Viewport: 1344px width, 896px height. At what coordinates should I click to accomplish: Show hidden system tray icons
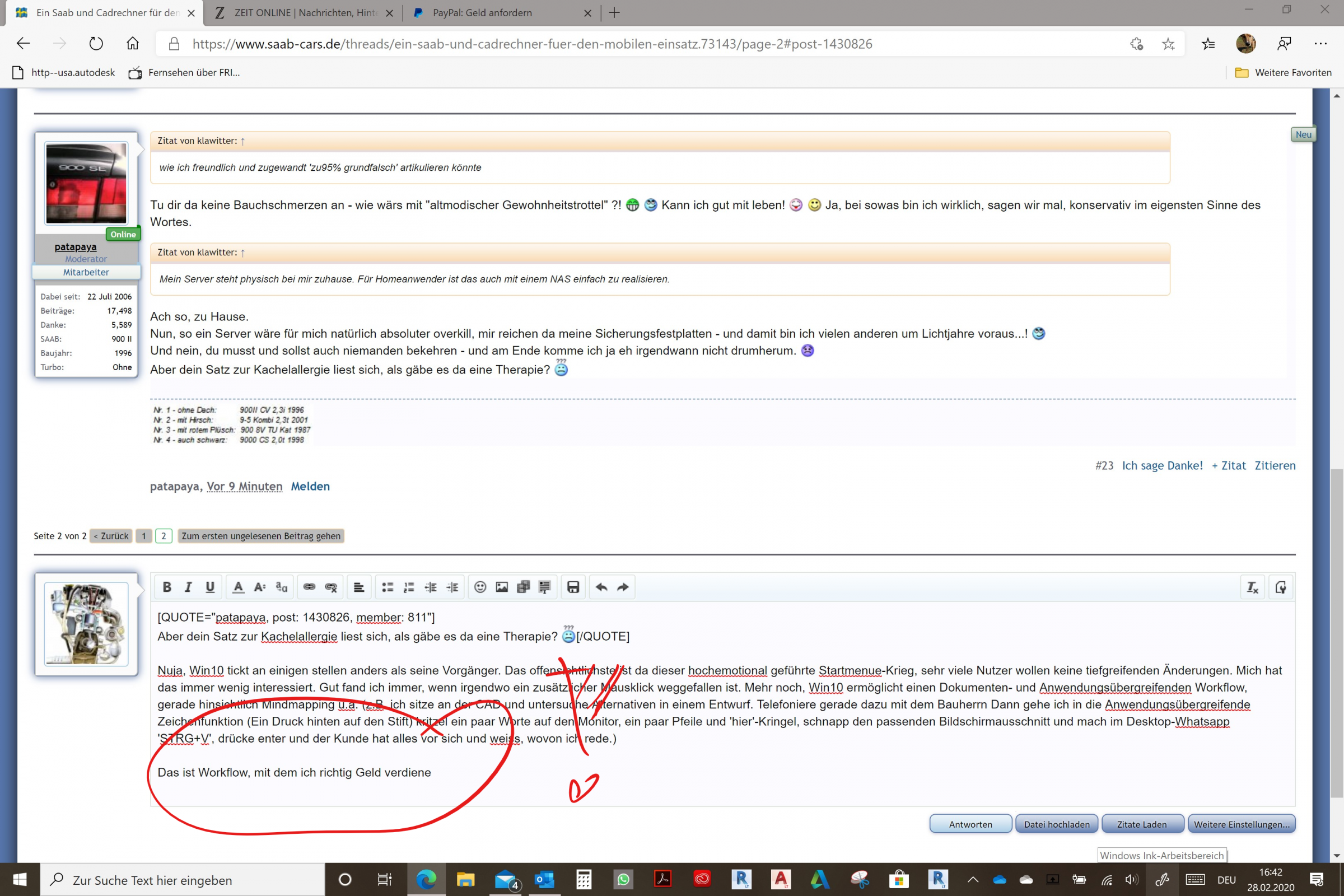[973, 879]
